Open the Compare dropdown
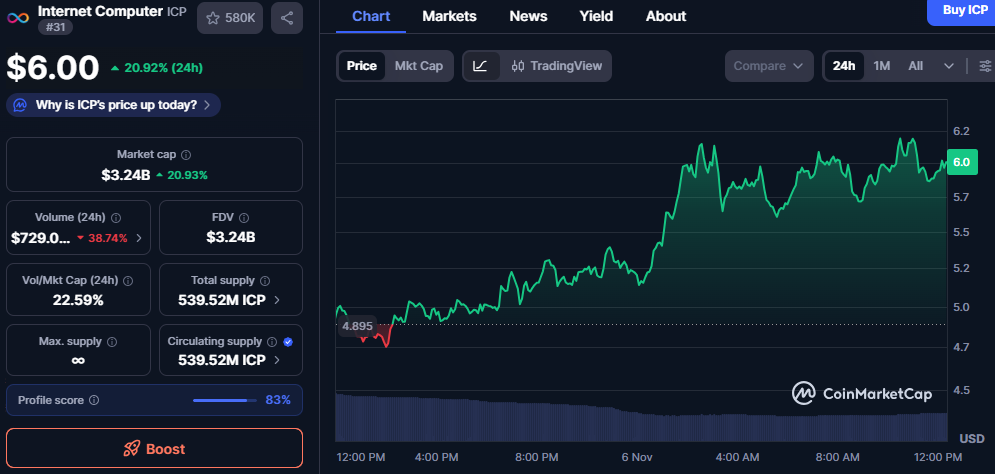Image resolution: width=995 pixels, height=474 pixels. tap(768, 66)
